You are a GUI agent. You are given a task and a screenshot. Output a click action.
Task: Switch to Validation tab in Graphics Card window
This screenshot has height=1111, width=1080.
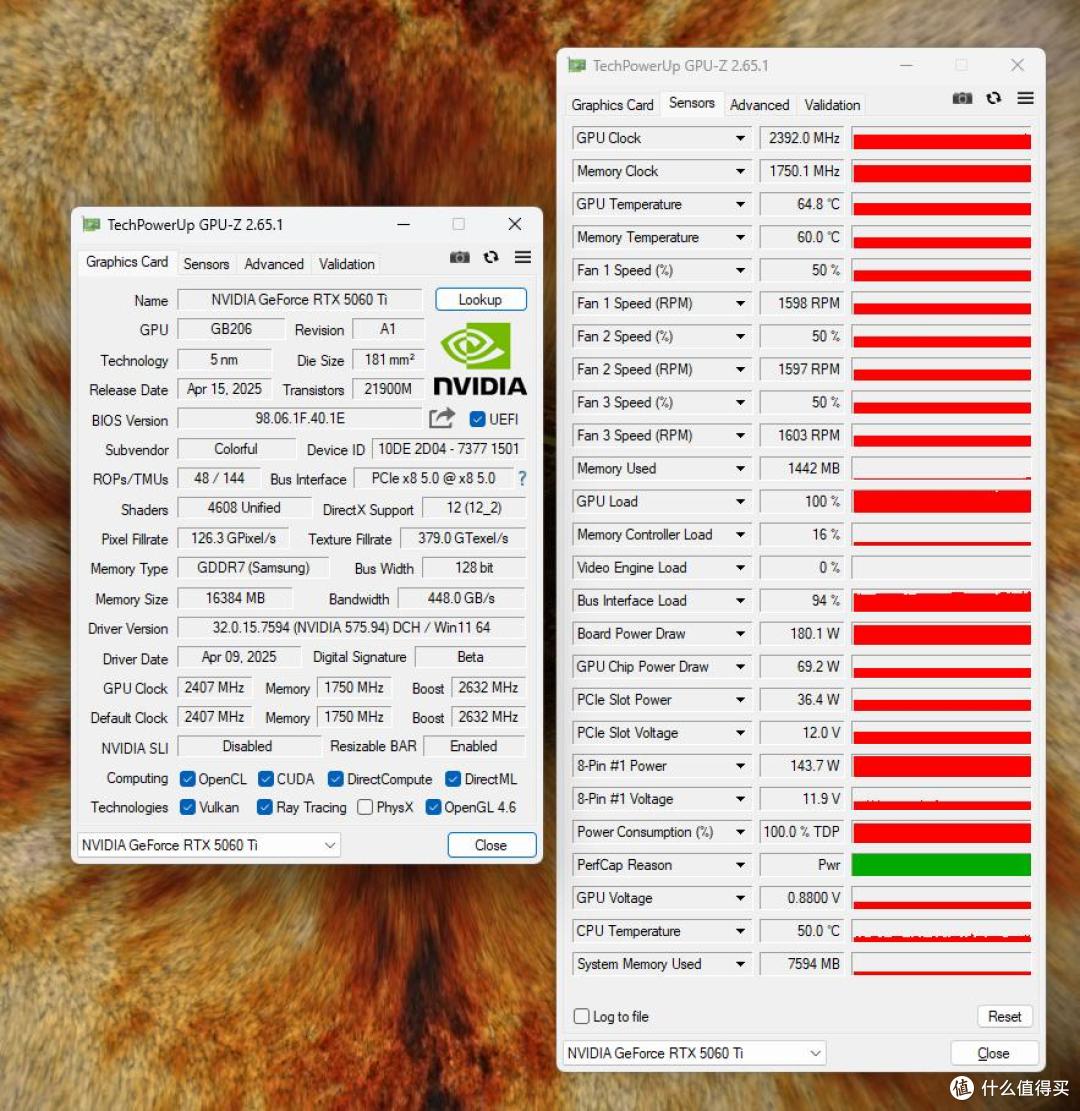(347, 264)
